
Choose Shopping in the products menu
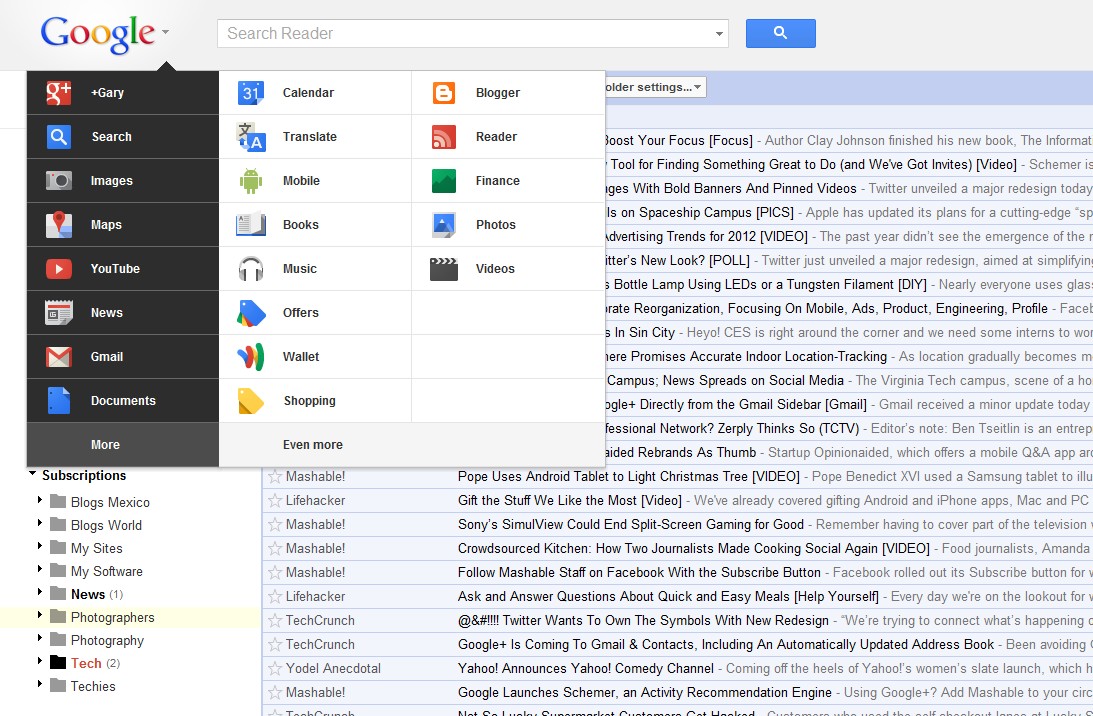[x=309, y=401]
